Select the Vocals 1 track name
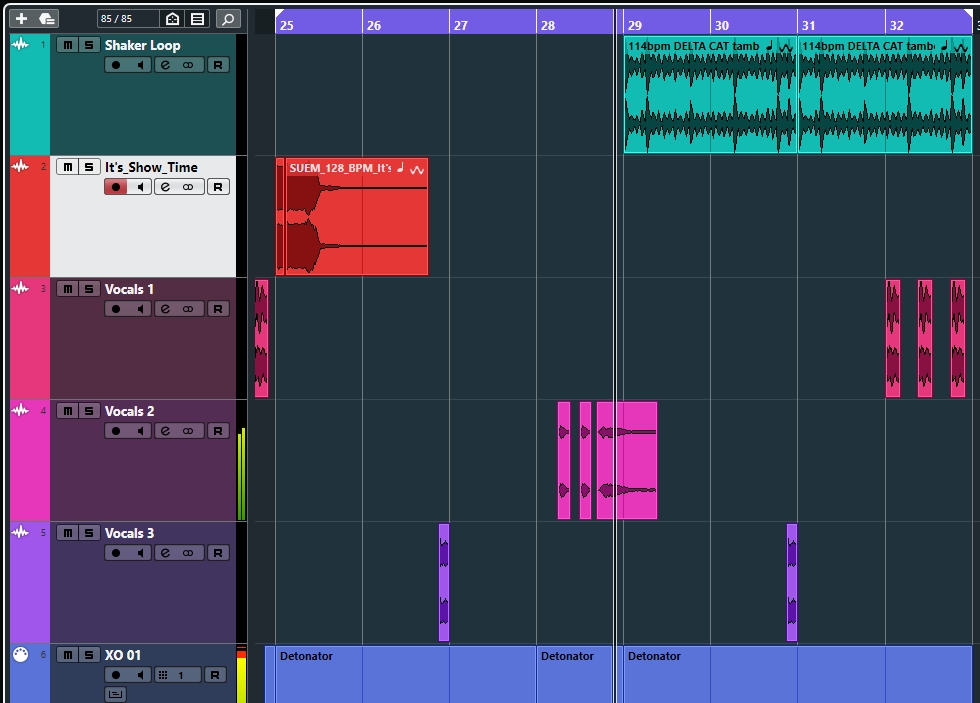The height and width of the screenshot is (703, 980). pos(129,289)
